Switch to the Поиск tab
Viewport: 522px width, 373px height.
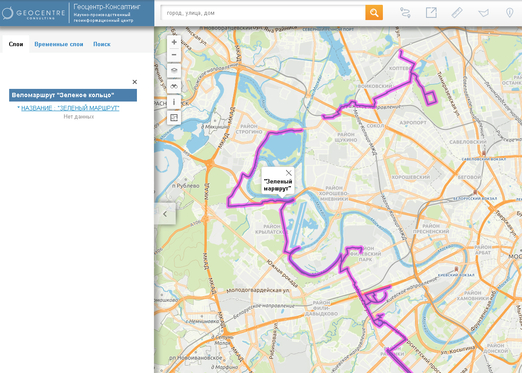tap(102, 44)
